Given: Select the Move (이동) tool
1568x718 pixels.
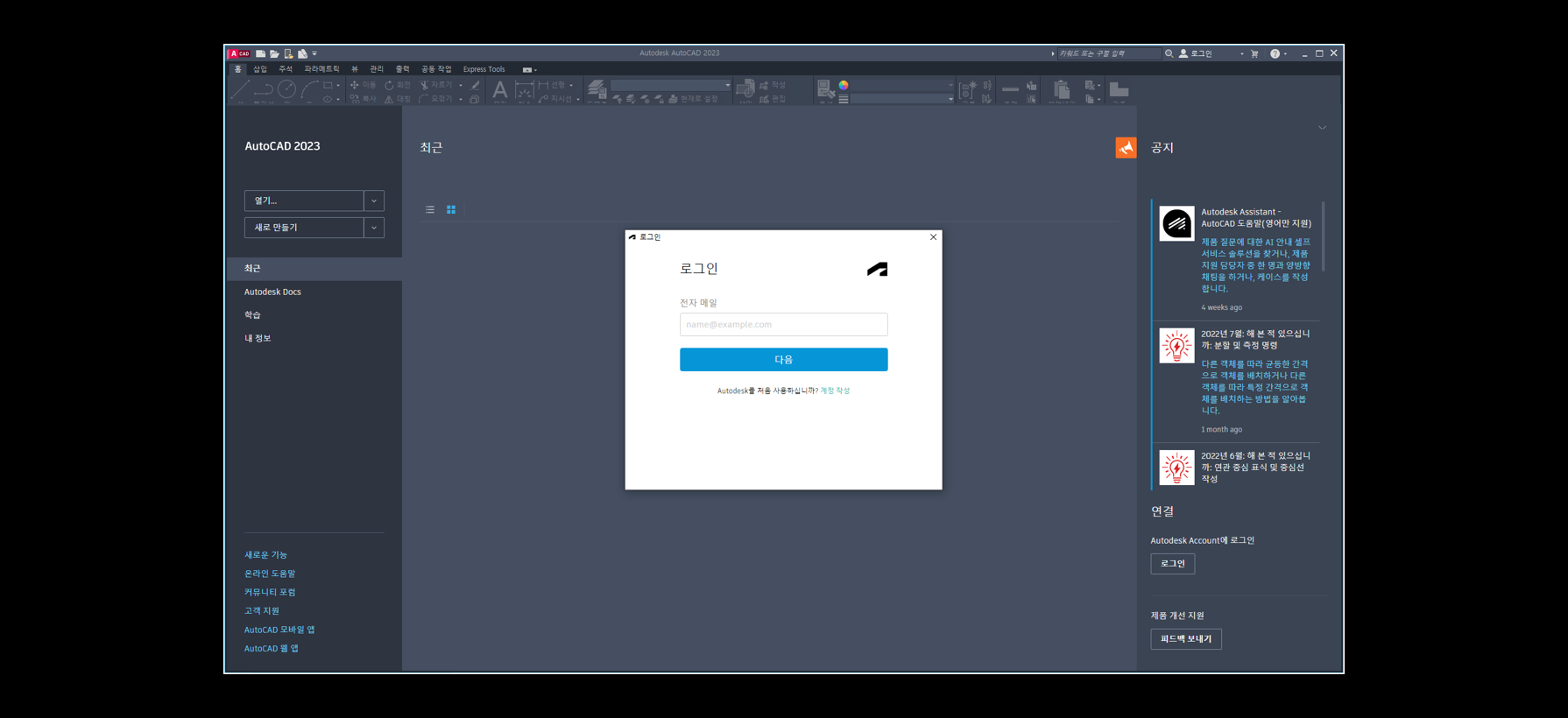Looking at the screenshot, I should click(363, 85).
